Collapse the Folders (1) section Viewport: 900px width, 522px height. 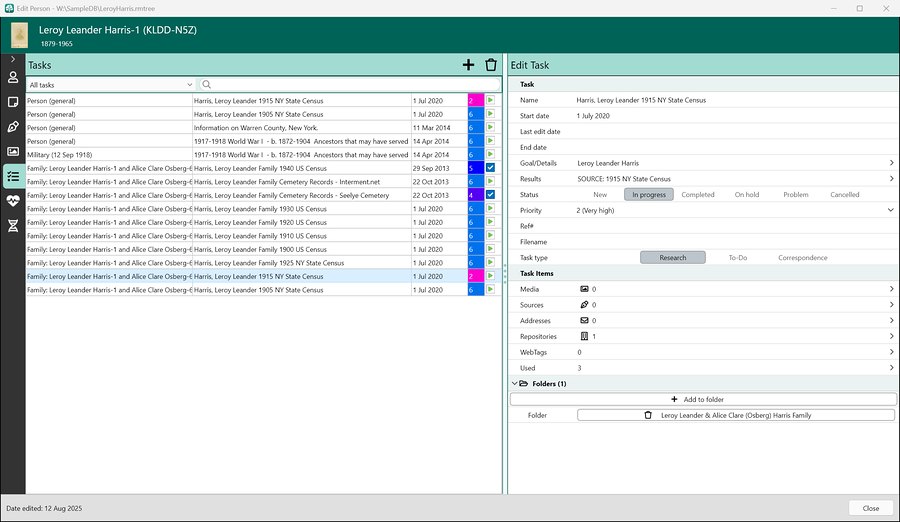click(515, 384)
